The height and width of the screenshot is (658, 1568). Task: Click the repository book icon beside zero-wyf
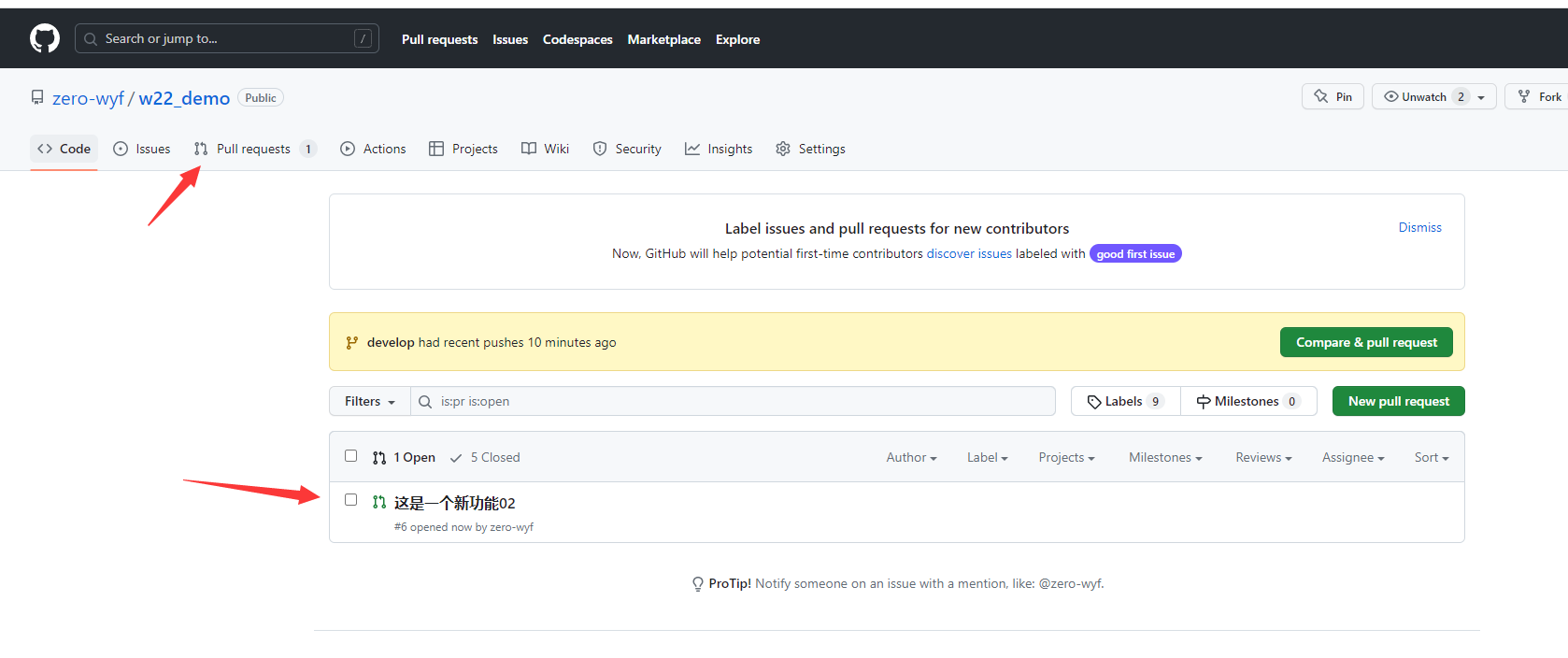pyautogui.click(x=37, y=97)
